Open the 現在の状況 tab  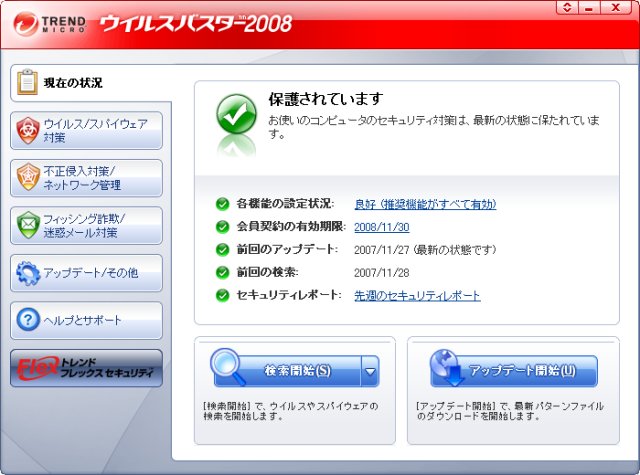(91, 83)
